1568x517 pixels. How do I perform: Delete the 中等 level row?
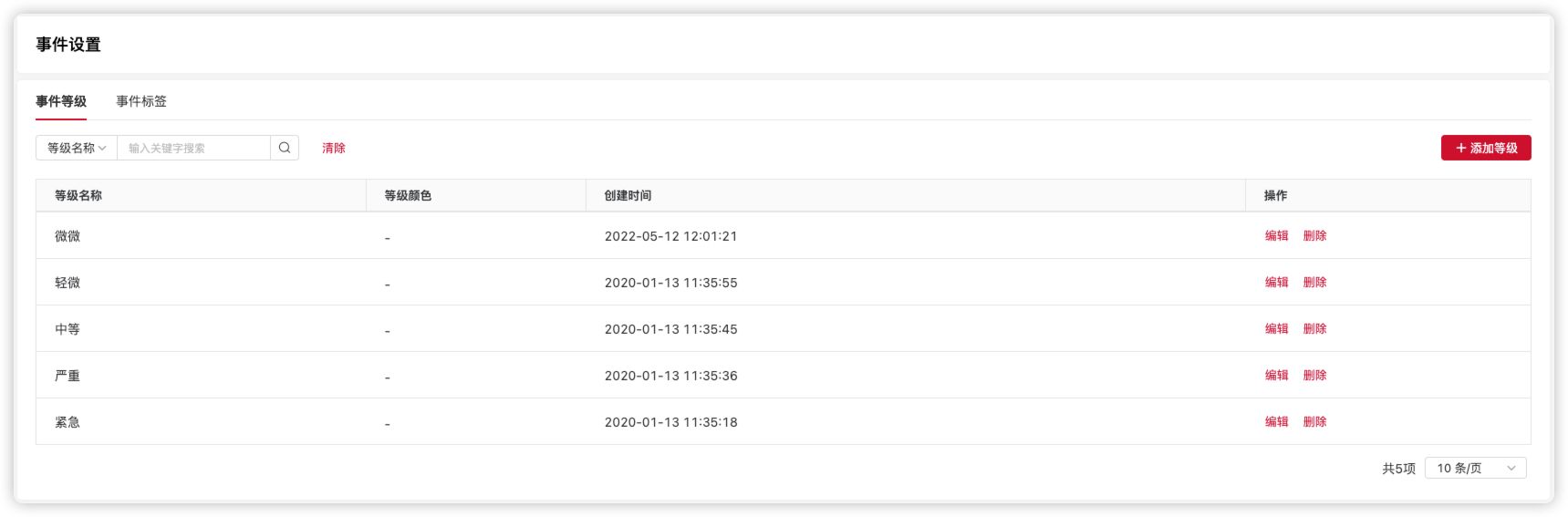pos(1314,329)
